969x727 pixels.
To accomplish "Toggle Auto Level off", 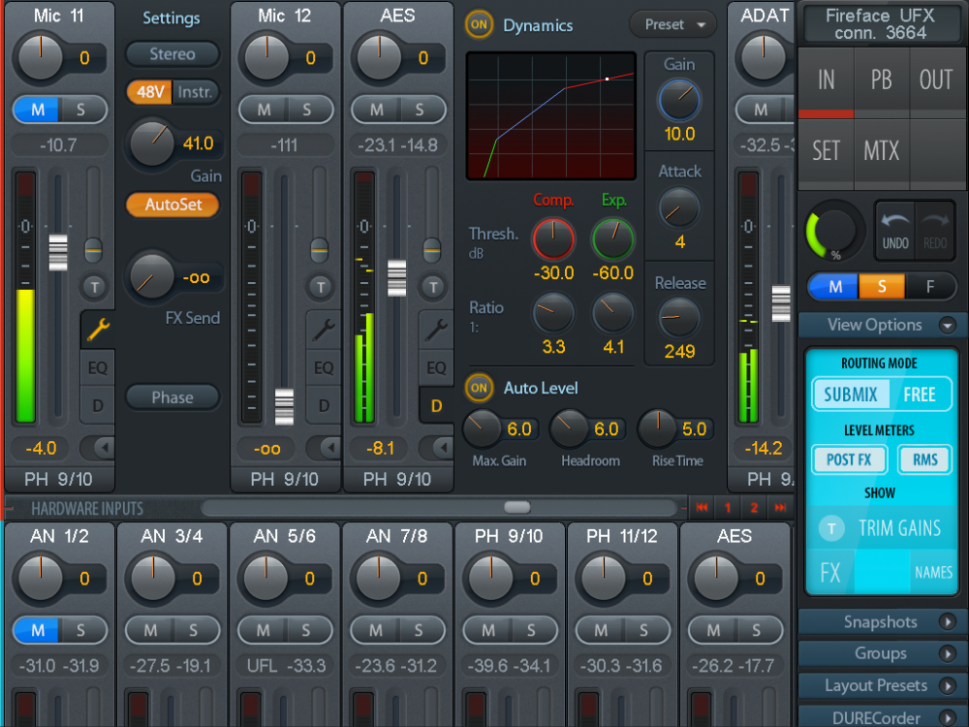I will [479, 388].
